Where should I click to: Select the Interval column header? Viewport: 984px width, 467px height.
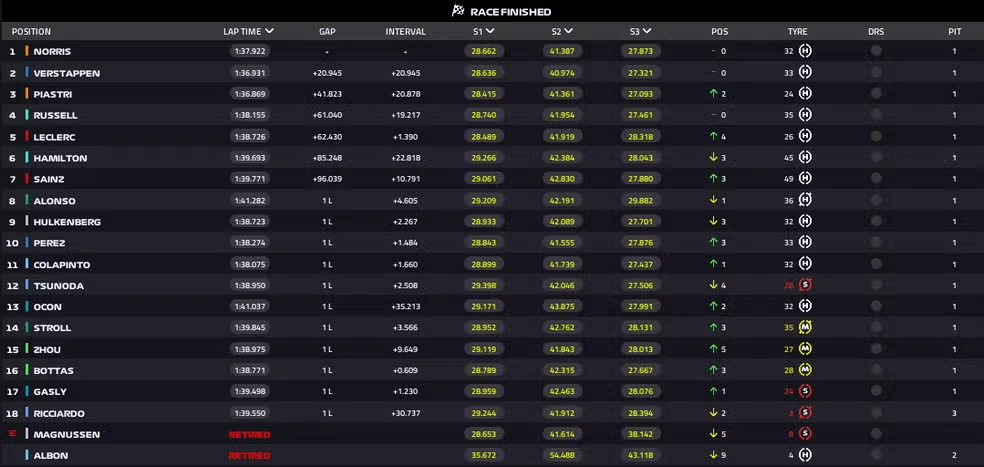[x=405, y=31]
